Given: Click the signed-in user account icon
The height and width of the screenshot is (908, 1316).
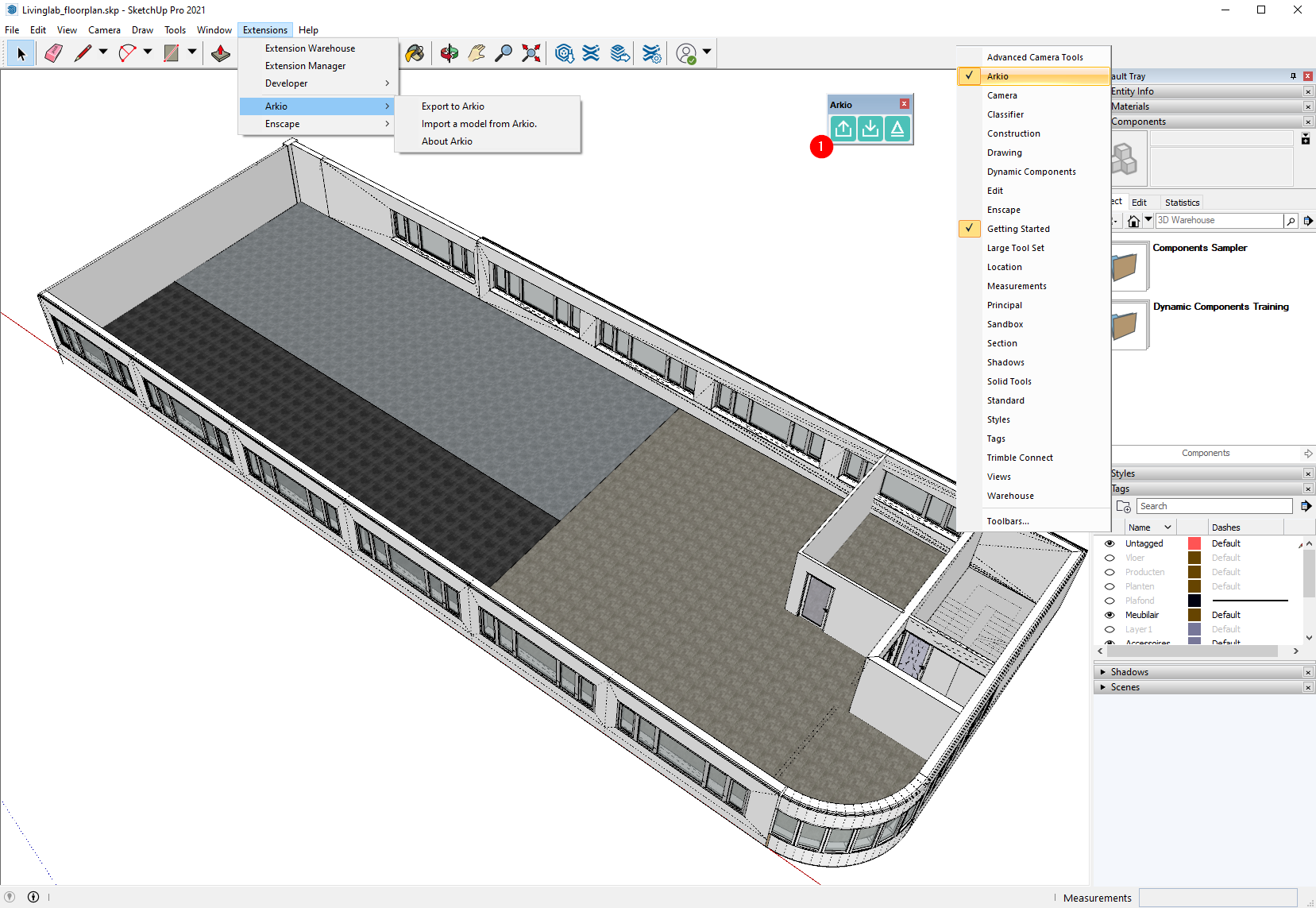Looking at the screenshot, I should click(x=686, y=53).
